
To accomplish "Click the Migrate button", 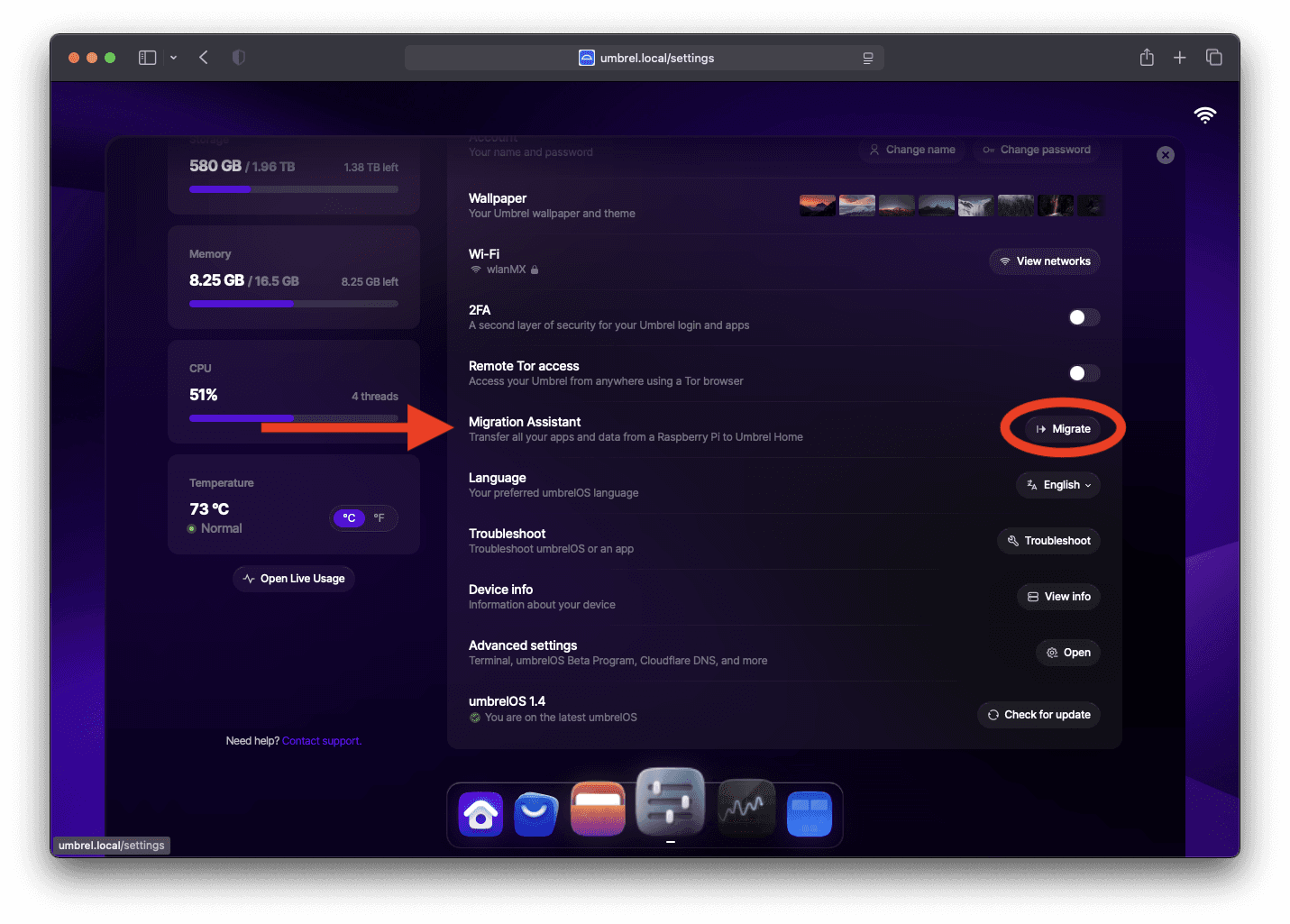I will (x=1063, y=429).
